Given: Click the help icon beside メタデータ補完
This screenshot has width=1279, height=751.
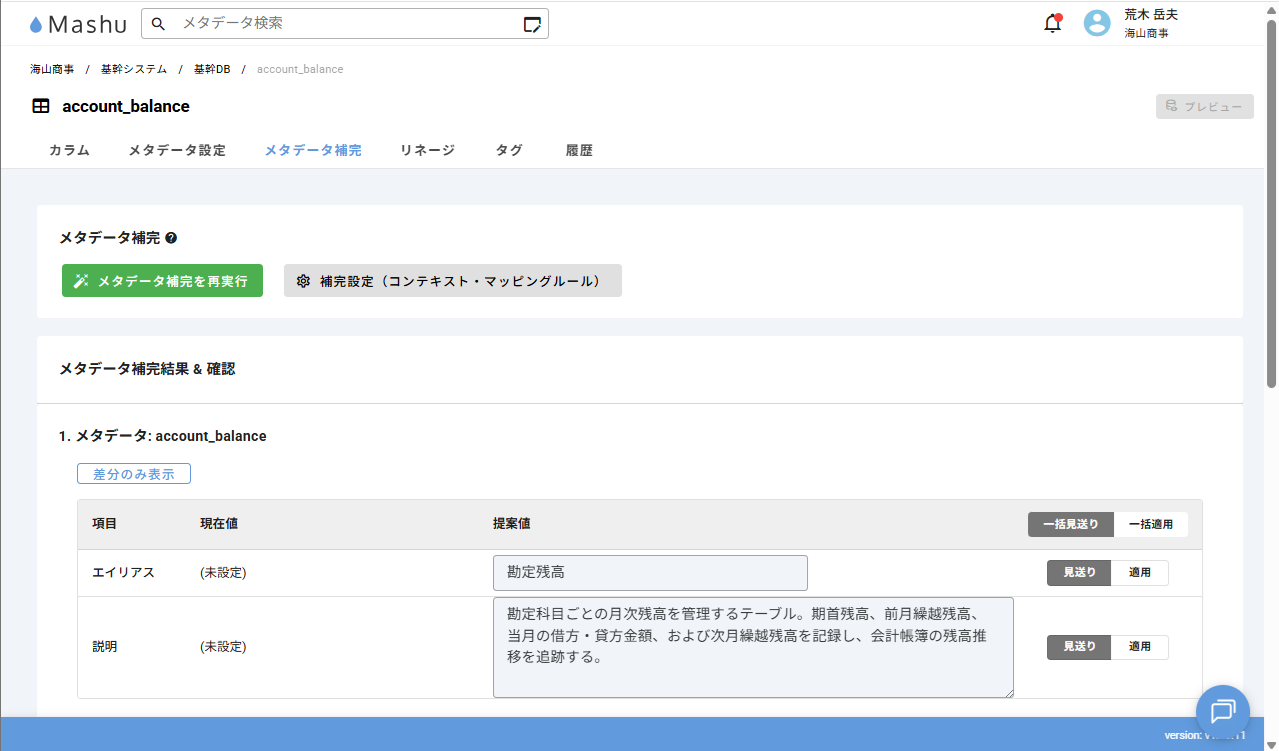Looking at the screenshot, I should [171, 238].
